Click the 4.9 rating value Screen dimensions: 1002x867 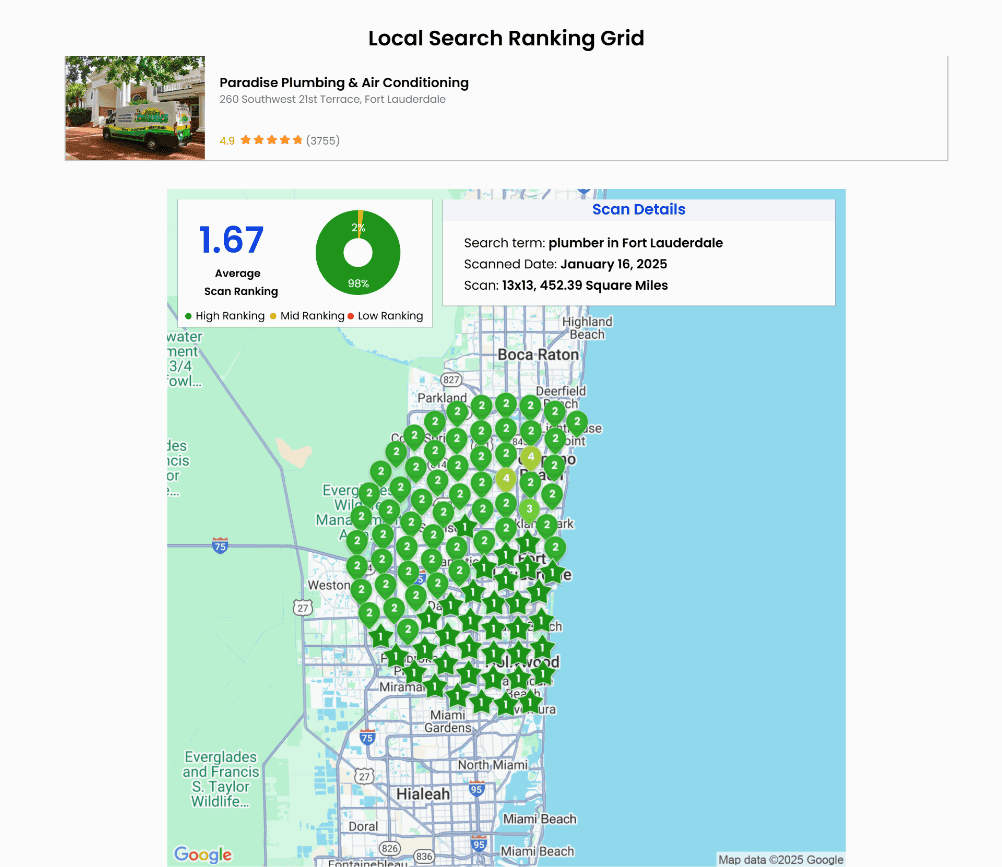(227, 141)
